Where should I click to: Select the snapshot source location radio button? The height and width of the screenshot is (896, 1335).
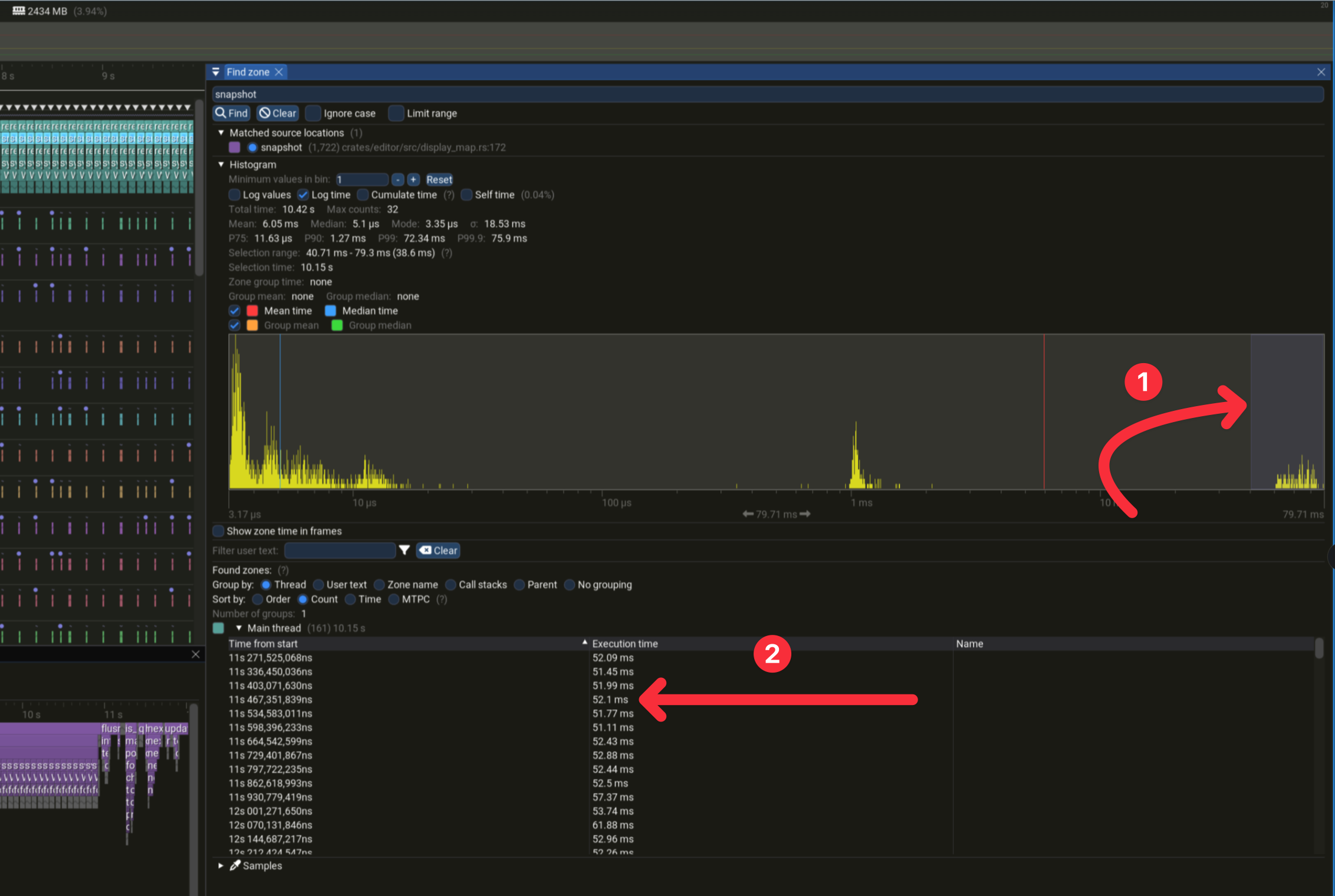tap(252, 147)
